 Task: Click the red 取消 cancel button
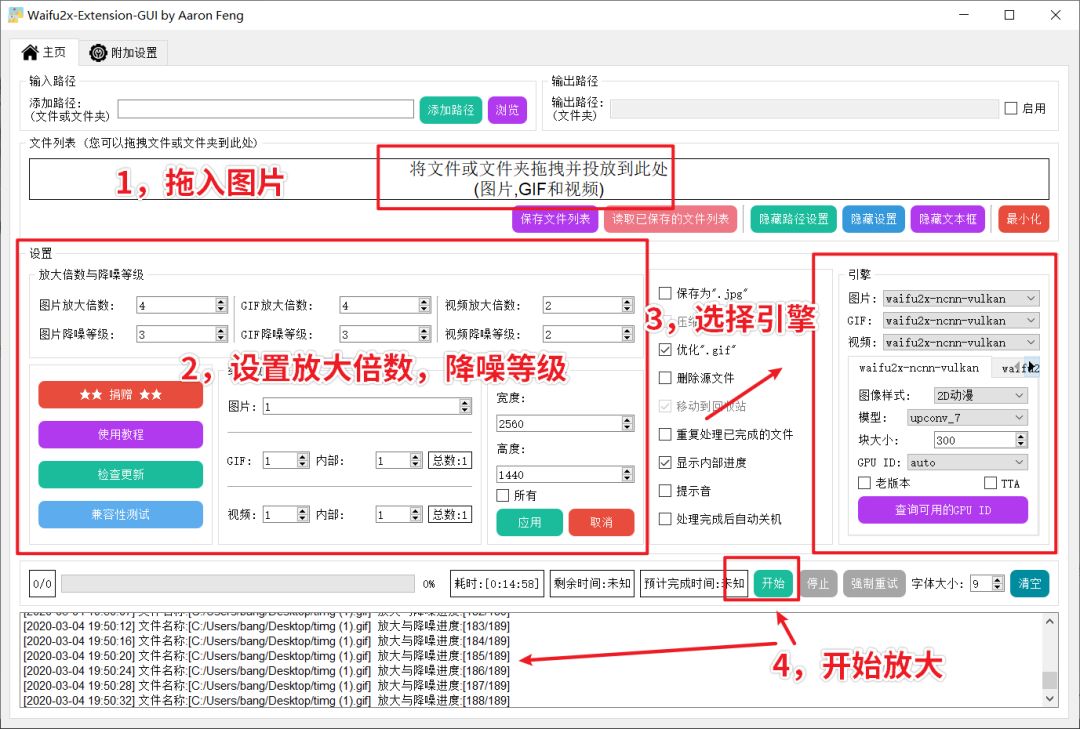click(x=601, y=522)
